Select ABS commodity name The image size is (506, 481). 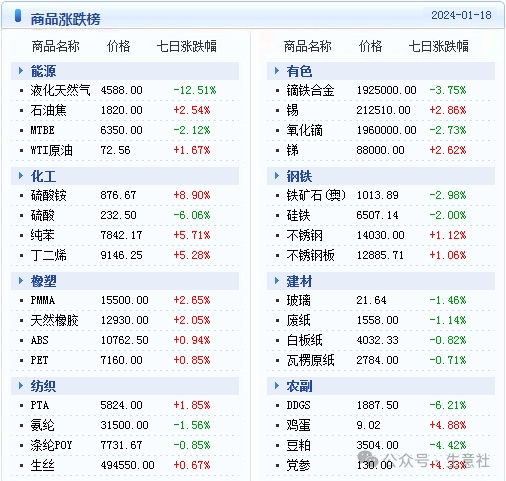[x=39, y=340]
